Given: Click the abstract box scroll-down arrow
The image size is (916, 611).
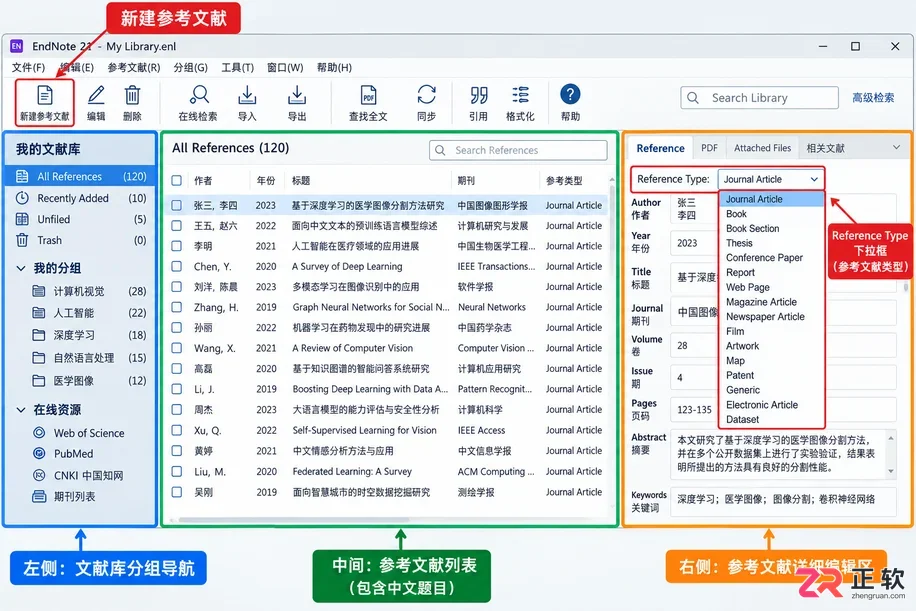Looking at the screenshot, I should (x=891, y=471).
